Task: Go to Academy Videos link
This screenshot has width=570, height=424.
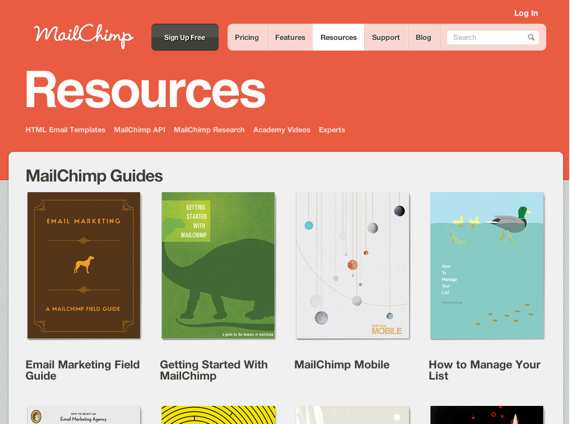Action: click(x=282, y=130)
